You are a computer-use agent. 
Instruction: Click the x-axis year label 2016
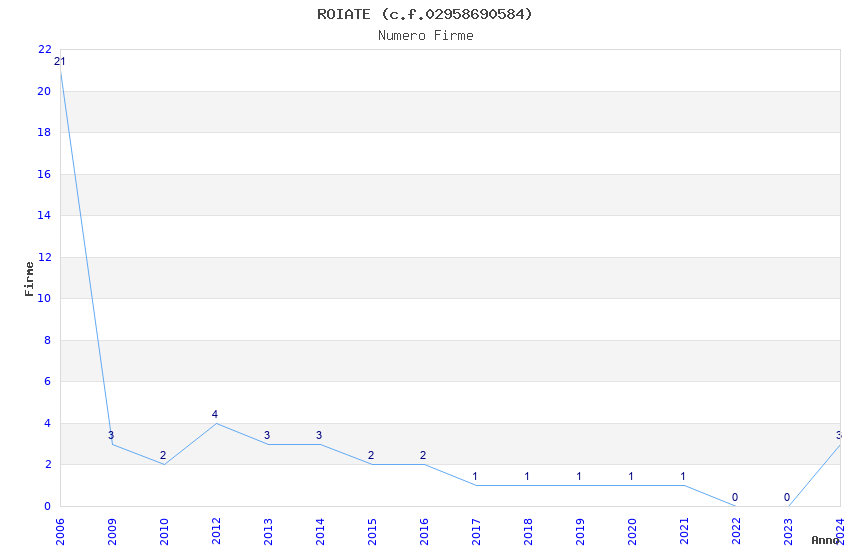pyautogui.click(x=424, y=531)
